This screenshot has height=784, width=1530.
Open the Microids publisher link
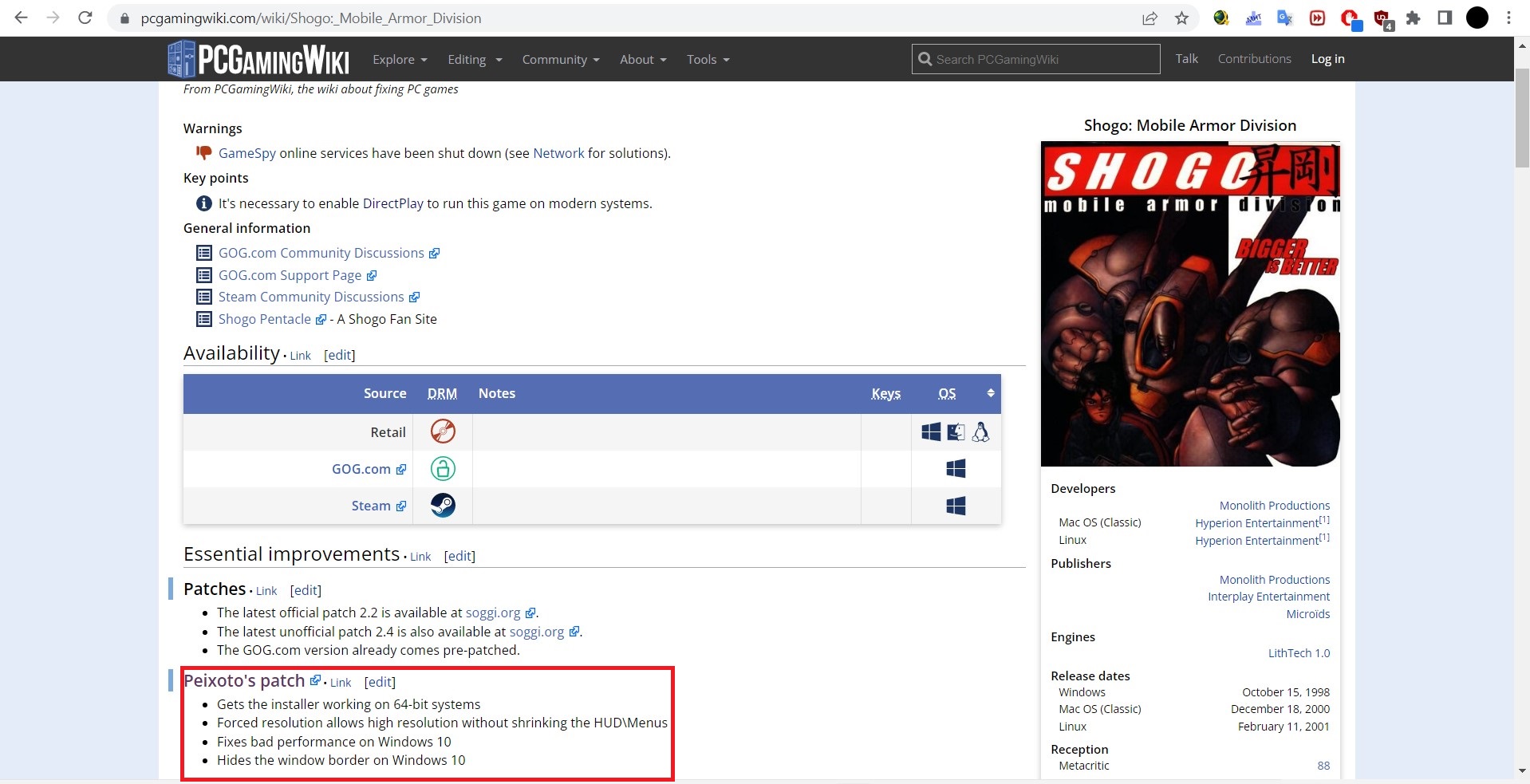point(1307,614)
